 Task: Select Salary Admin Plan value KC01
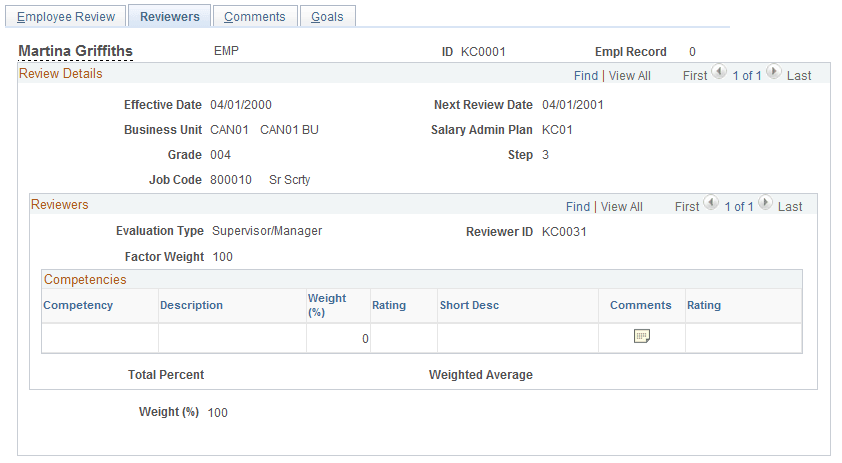pyautogui.click(x=557, y=130)
